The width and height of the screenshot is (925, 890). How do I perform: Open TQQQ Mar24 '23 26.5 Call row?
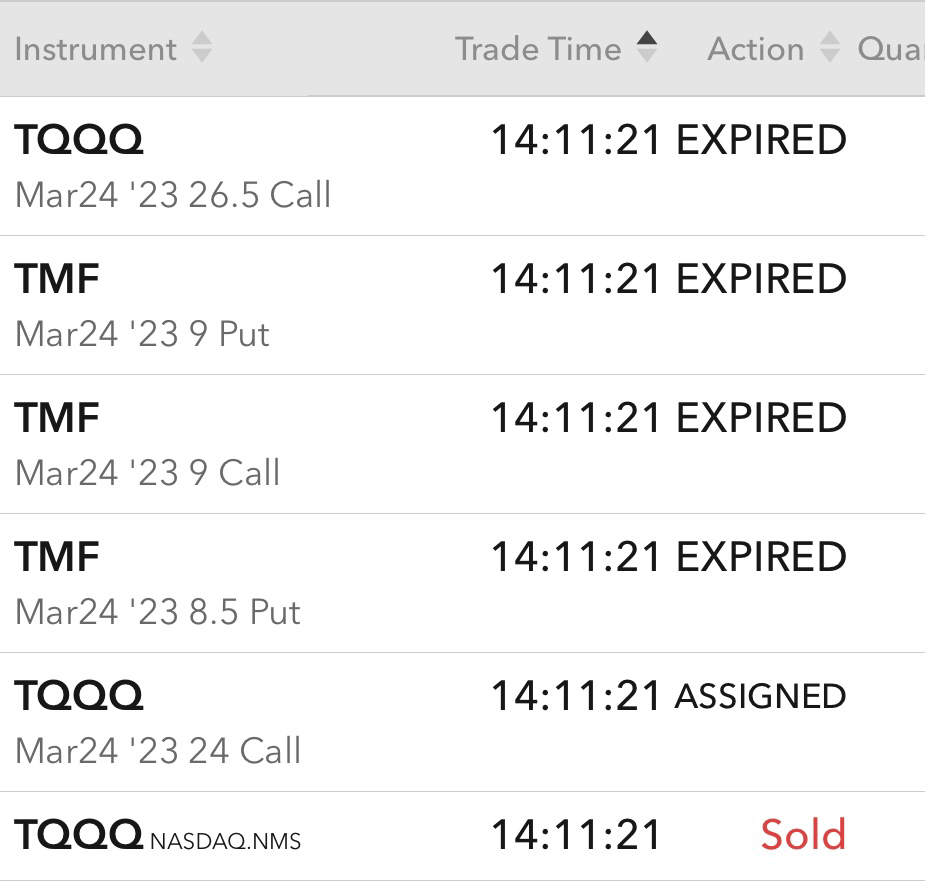(x=462, y=166)
